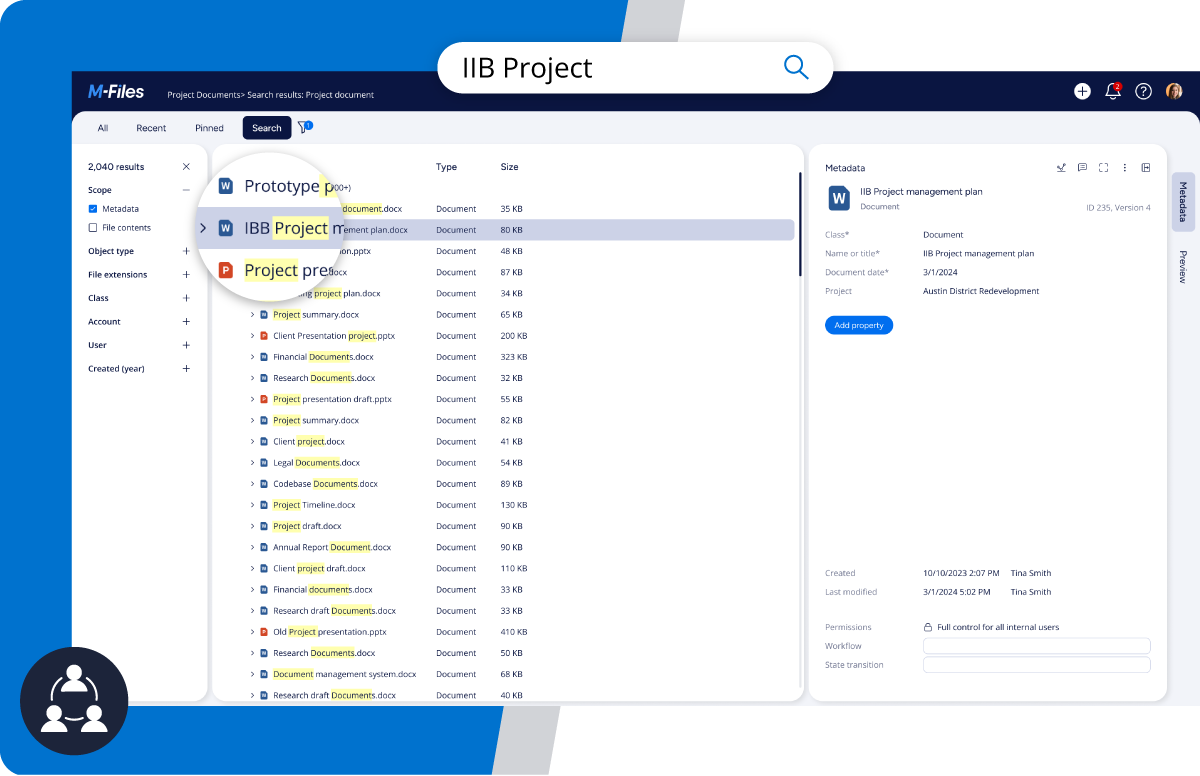
Task: Open the Austin District Redevelopment project value
Action: 981,291
